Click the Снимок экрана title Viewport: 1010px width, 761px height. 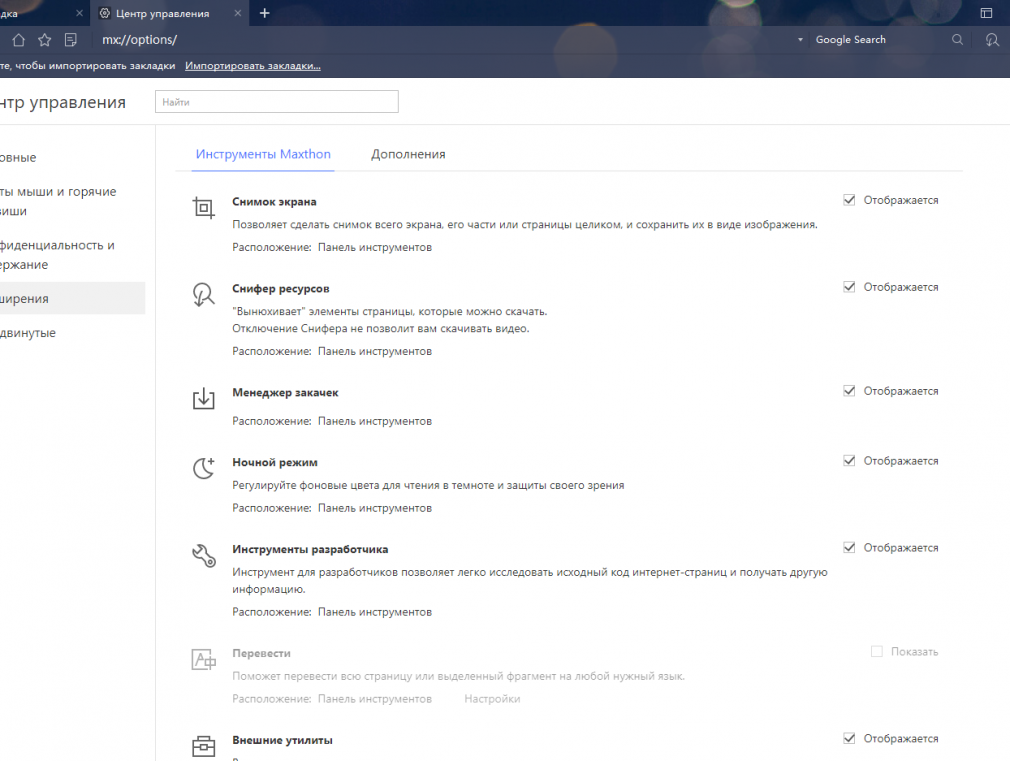click(x=274, y=202)
